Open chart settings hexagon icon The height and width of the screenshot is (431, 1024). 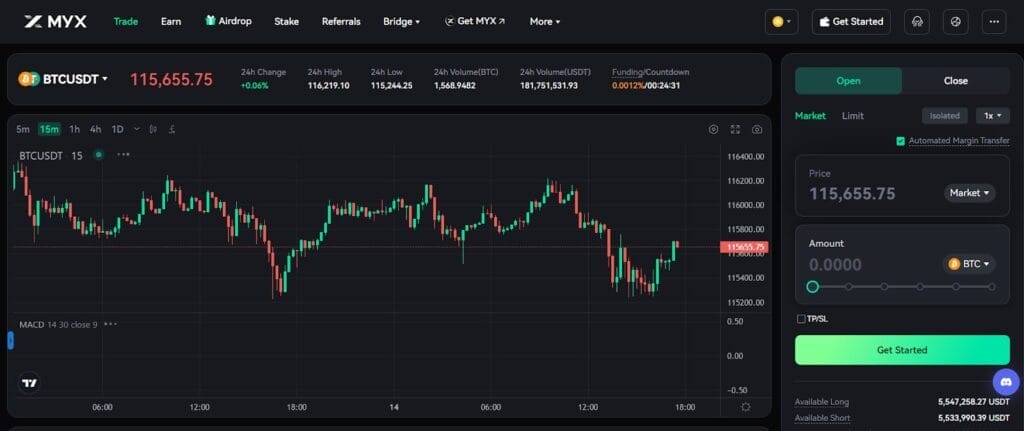click(x=713, y=129)
